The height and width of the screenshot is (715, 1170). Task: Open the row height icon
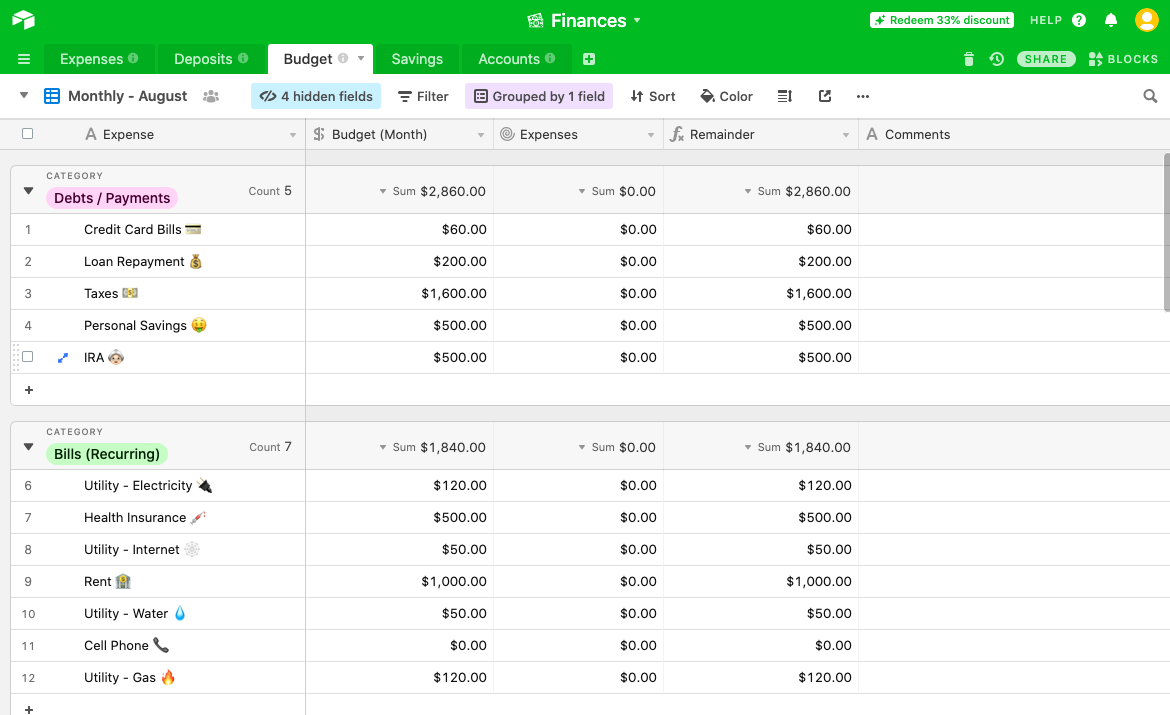click(785, 96)
